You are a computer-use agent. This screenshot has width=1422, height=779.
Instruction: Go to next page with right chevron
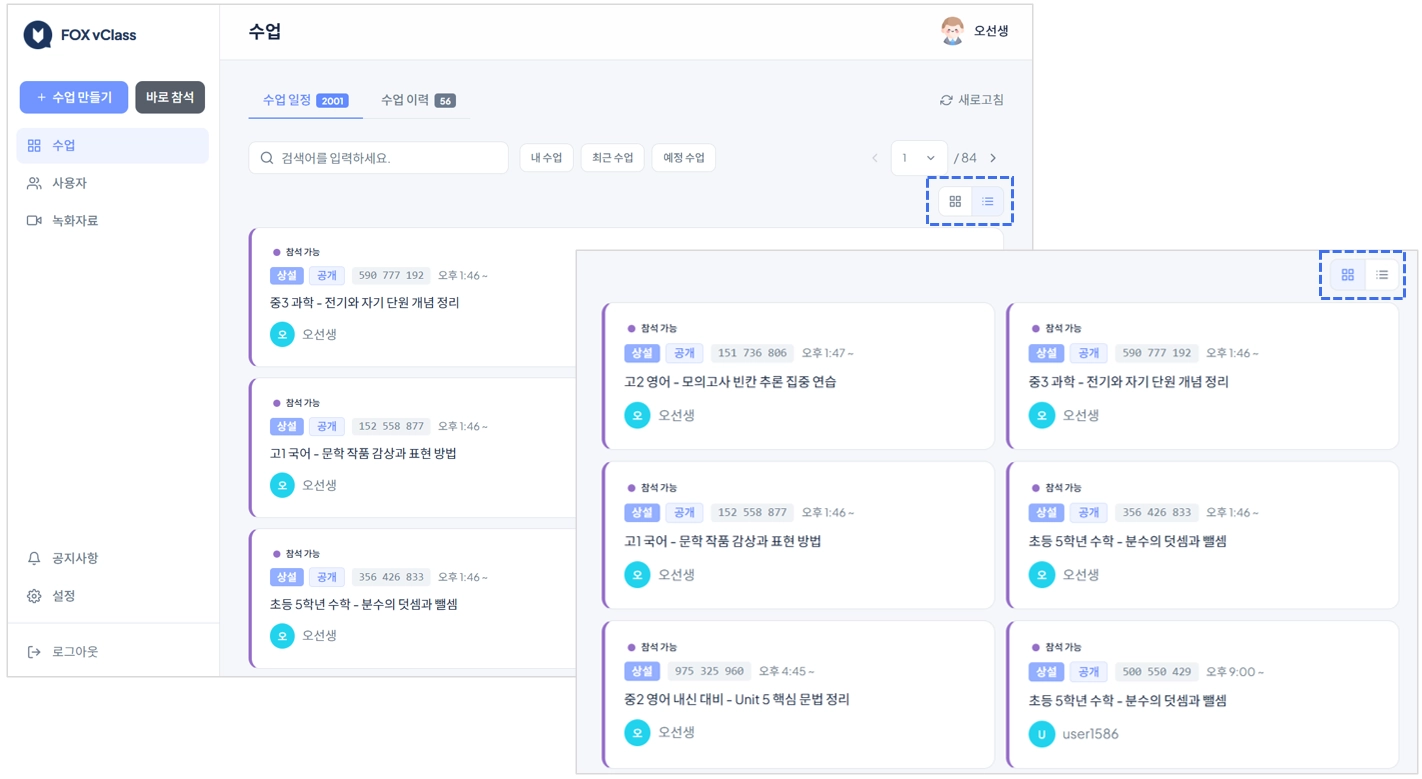993,158
